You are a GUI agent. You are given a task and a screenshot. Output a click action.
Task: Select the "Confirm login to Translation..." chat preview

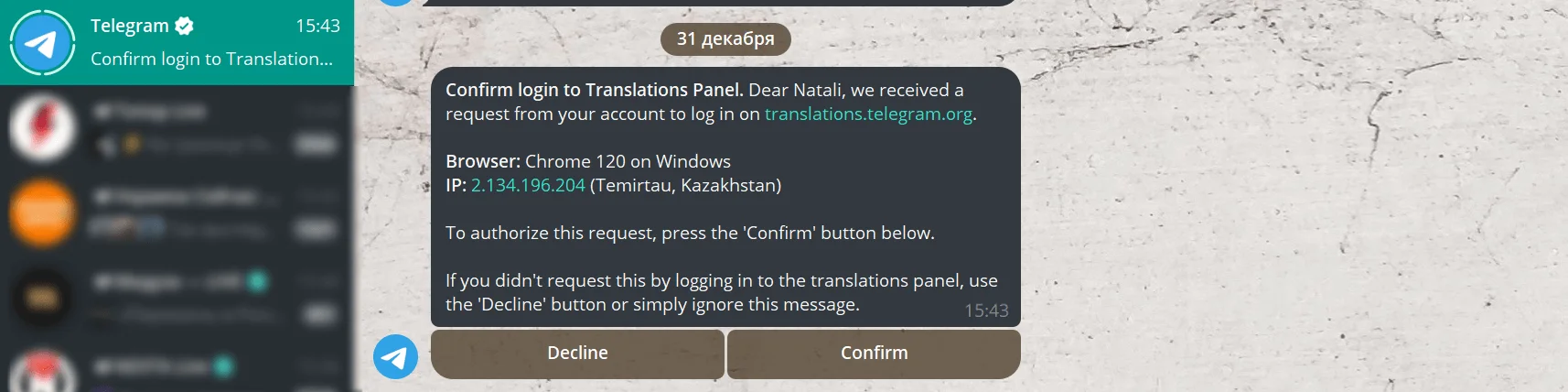[x=211, y=59]
